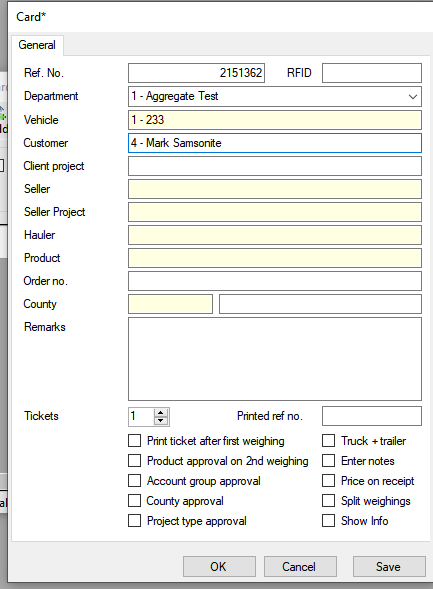
Task: Enable the Enter notes option
Action: pyautogui.click(x=328, y=461)
